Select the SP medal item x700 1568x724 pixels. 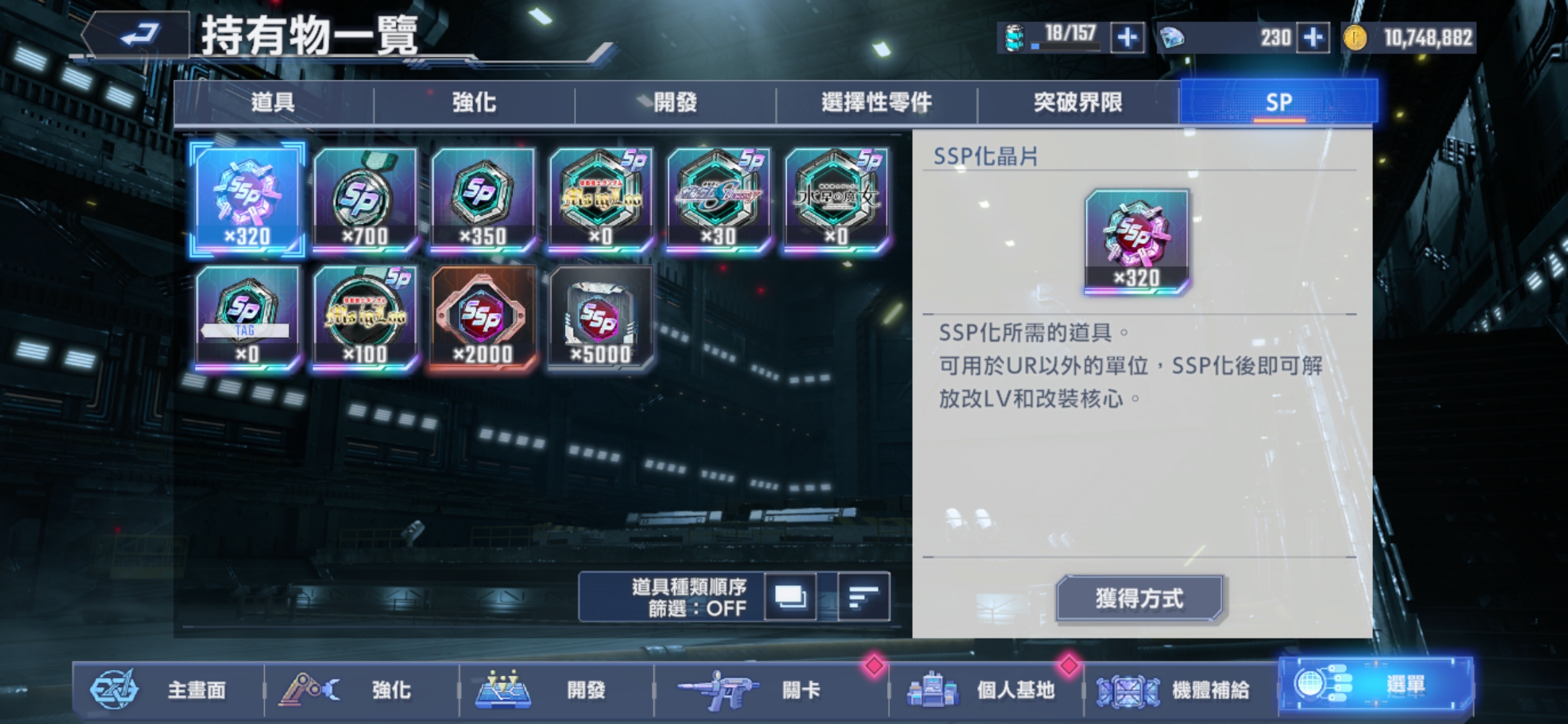(x=365, y=199)
